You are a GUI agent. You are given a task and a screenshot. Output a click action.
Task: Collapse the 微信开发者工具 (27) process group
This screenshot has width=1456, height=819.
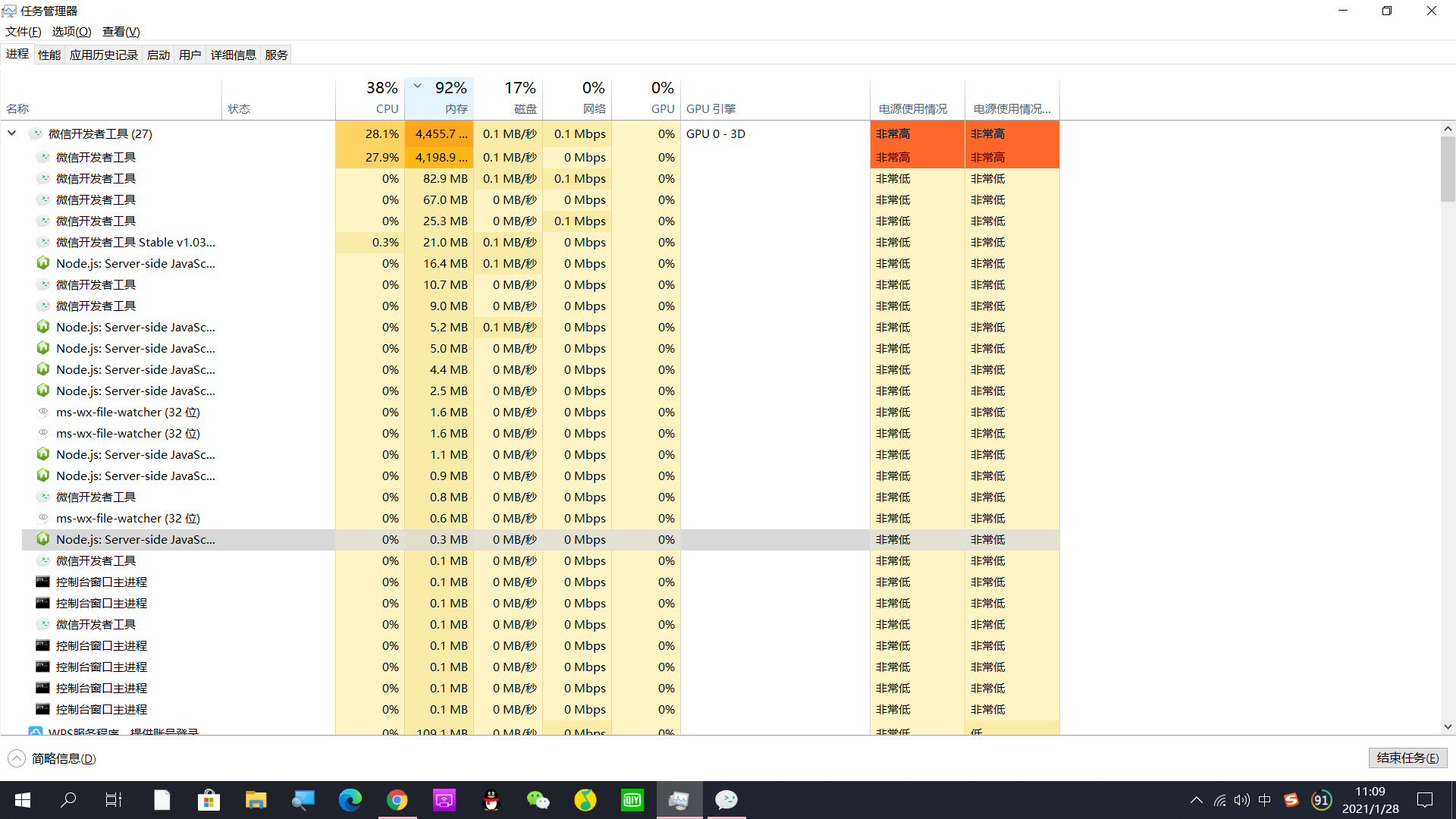(12, 133)
